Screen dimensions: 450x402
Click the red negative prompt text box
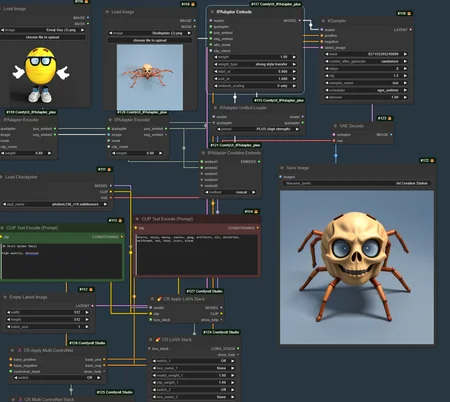(197, 255)
